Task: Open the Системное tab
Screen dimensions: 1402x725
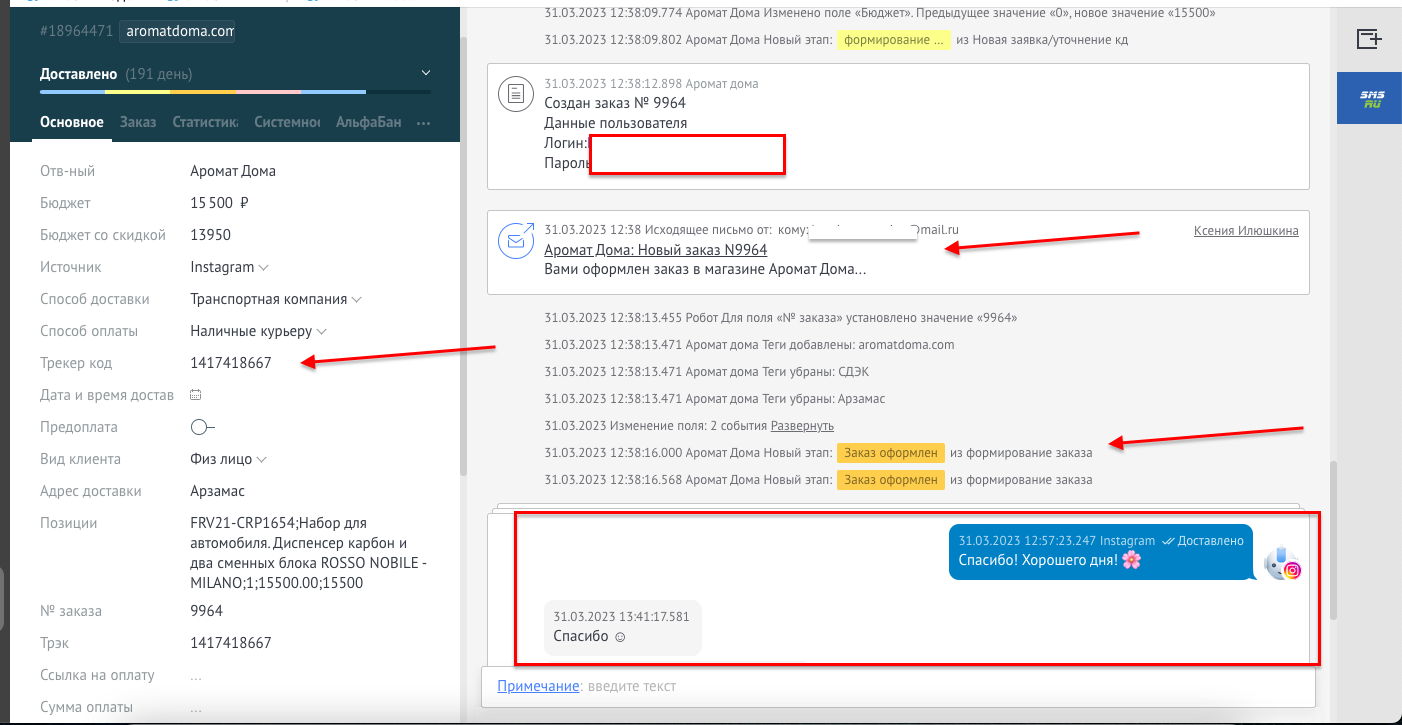Action: point(287,122)
